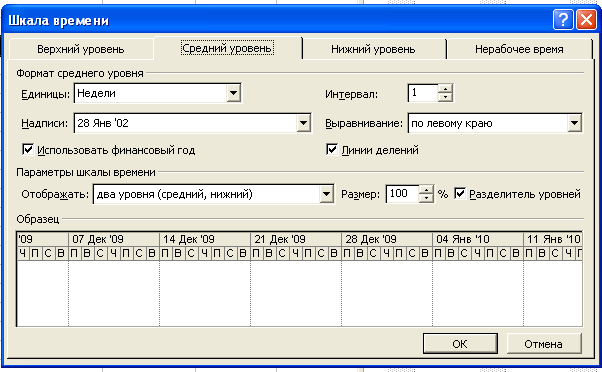Increase the Интервал value with up arrow

pyautogui.click(x=445, y=89)
